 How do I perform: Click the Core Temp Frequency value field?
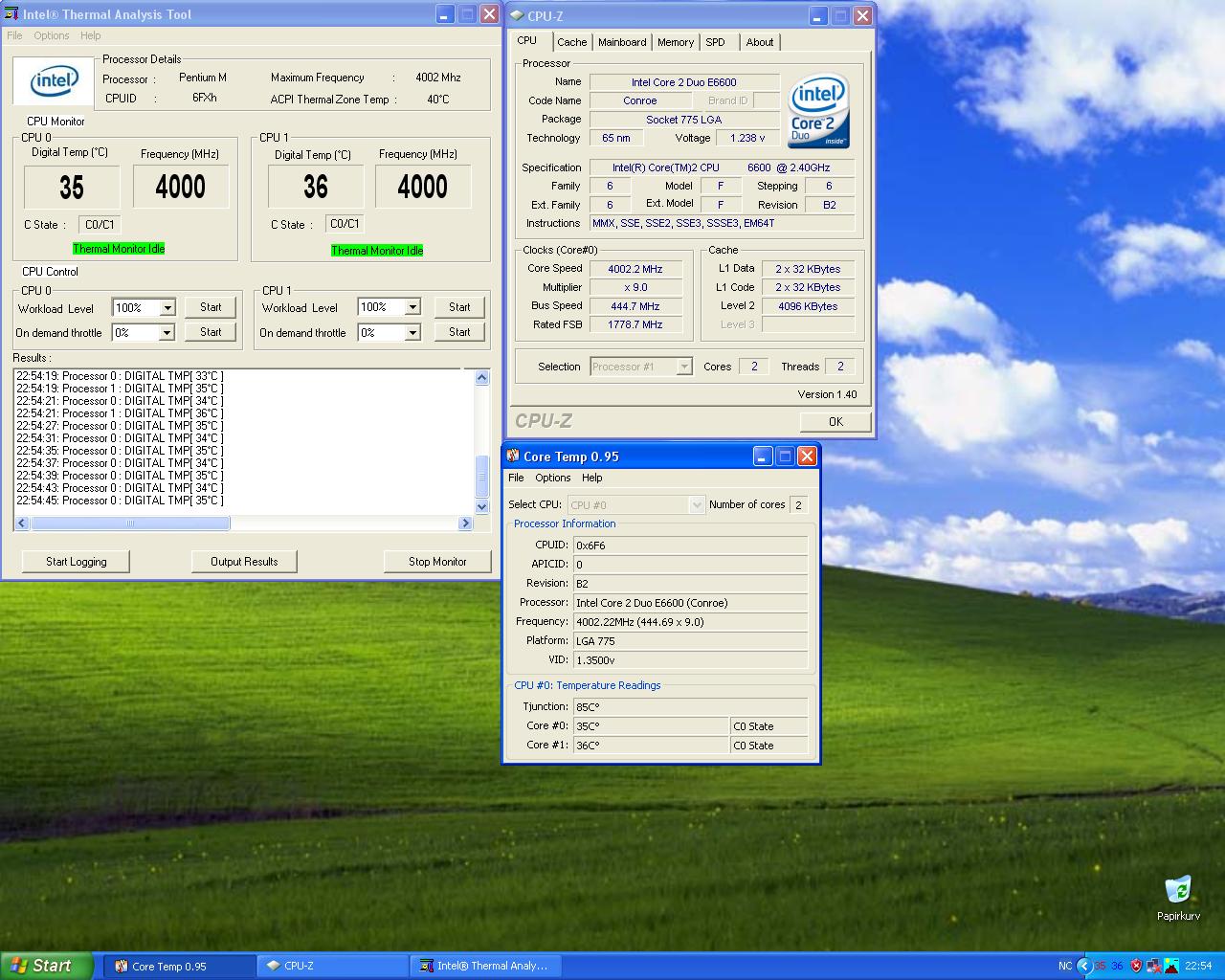pos(690,622)
